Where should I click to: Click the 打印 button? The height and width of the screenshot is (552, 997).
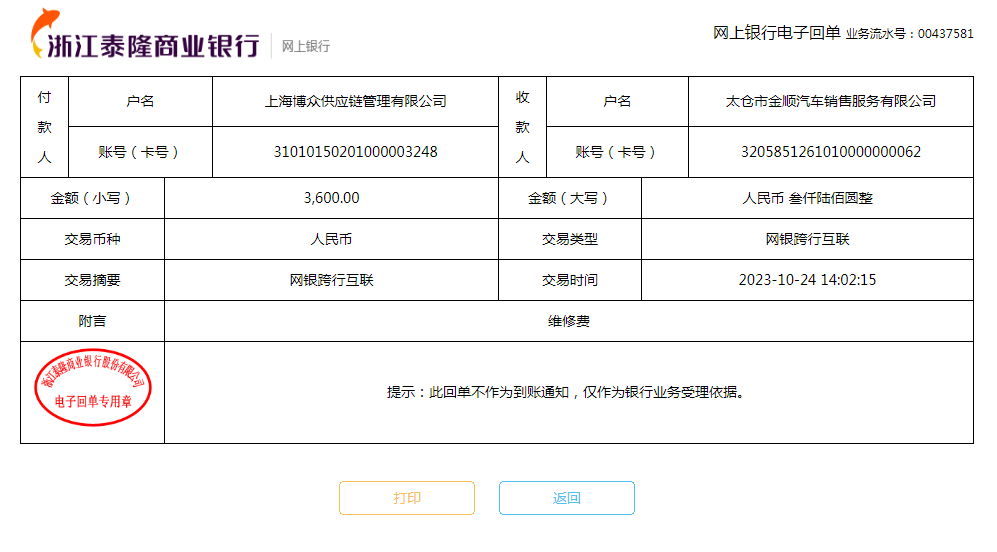tap(407, 498)
